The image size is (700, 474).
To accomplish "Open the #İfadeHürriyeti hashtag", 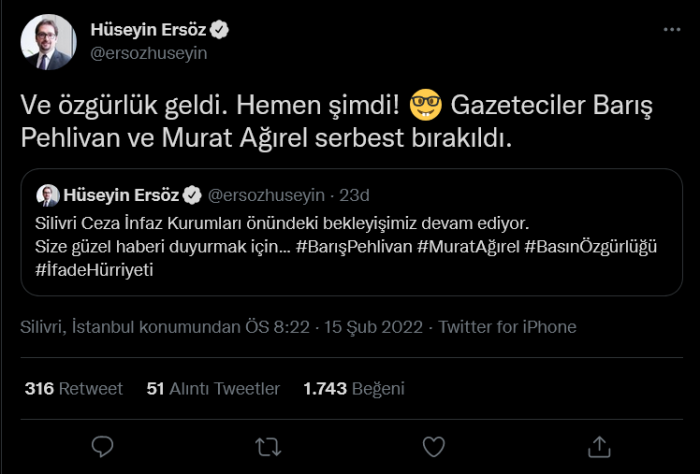I will (x=89, y=270).
